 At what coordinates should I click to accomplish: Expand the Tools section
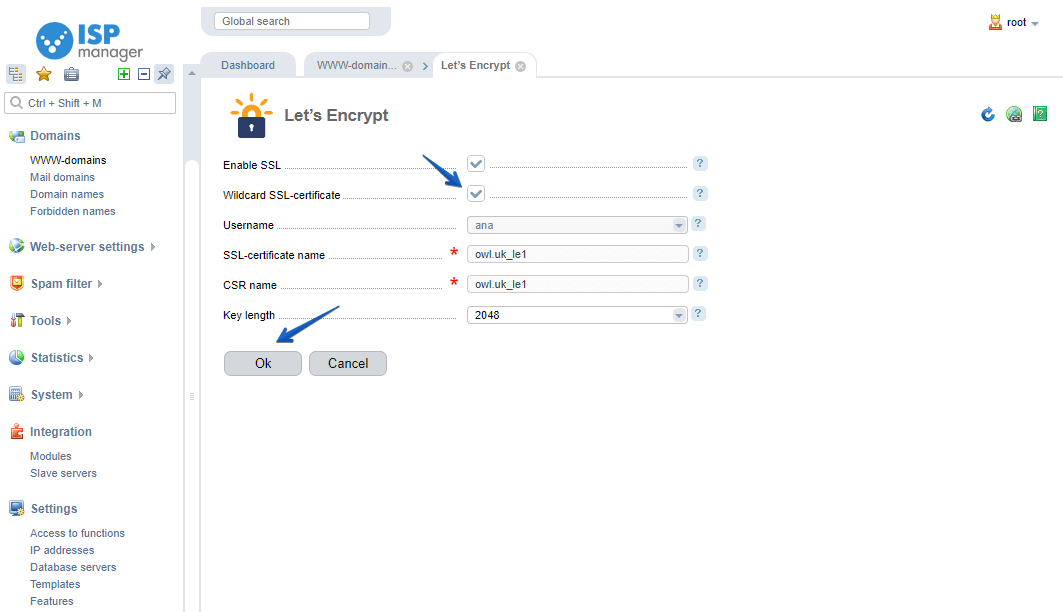(x=51, y=321)
